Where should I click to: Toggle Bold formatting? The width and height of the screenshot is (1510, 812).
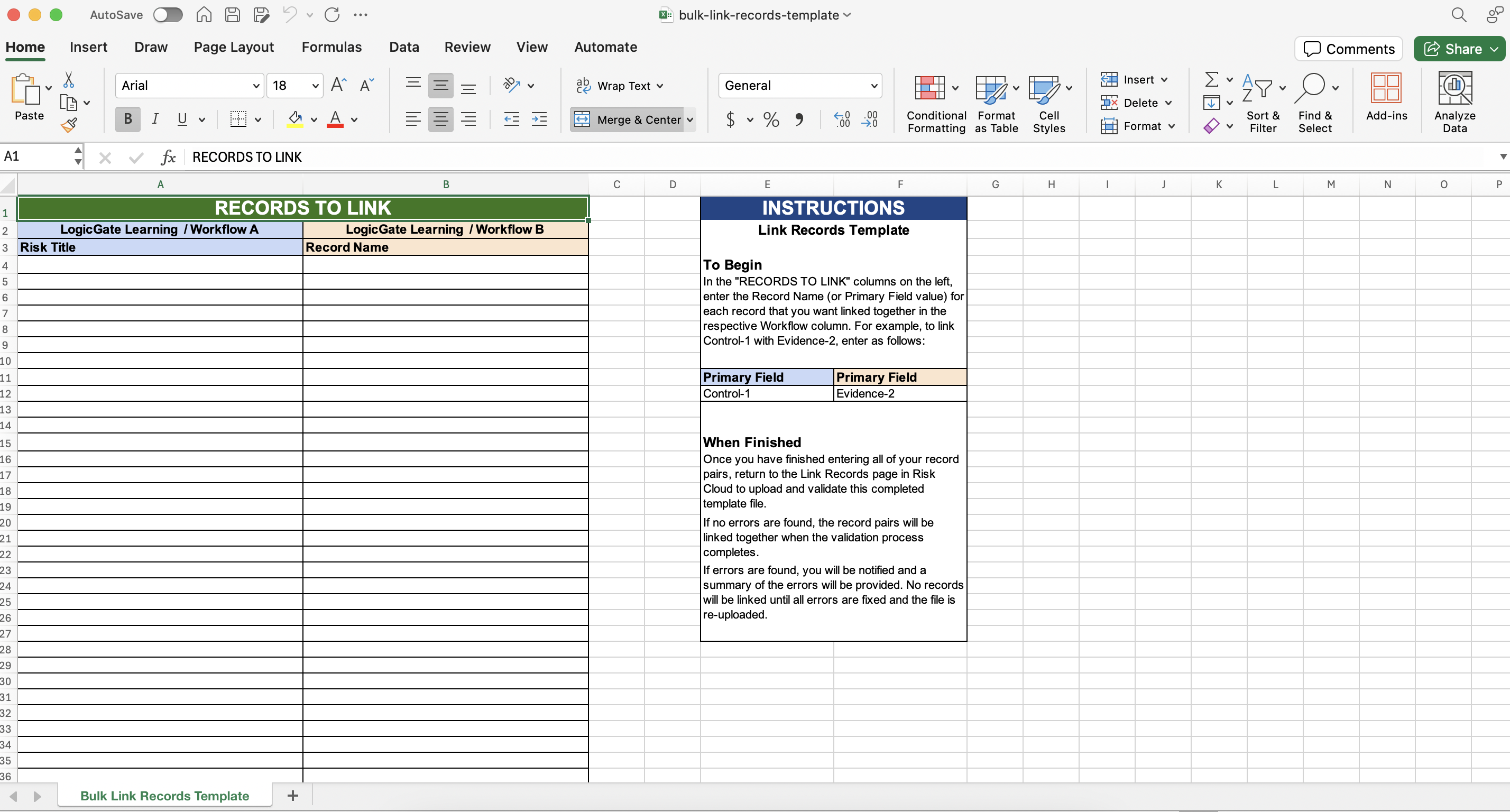click(x=127, y=119)
